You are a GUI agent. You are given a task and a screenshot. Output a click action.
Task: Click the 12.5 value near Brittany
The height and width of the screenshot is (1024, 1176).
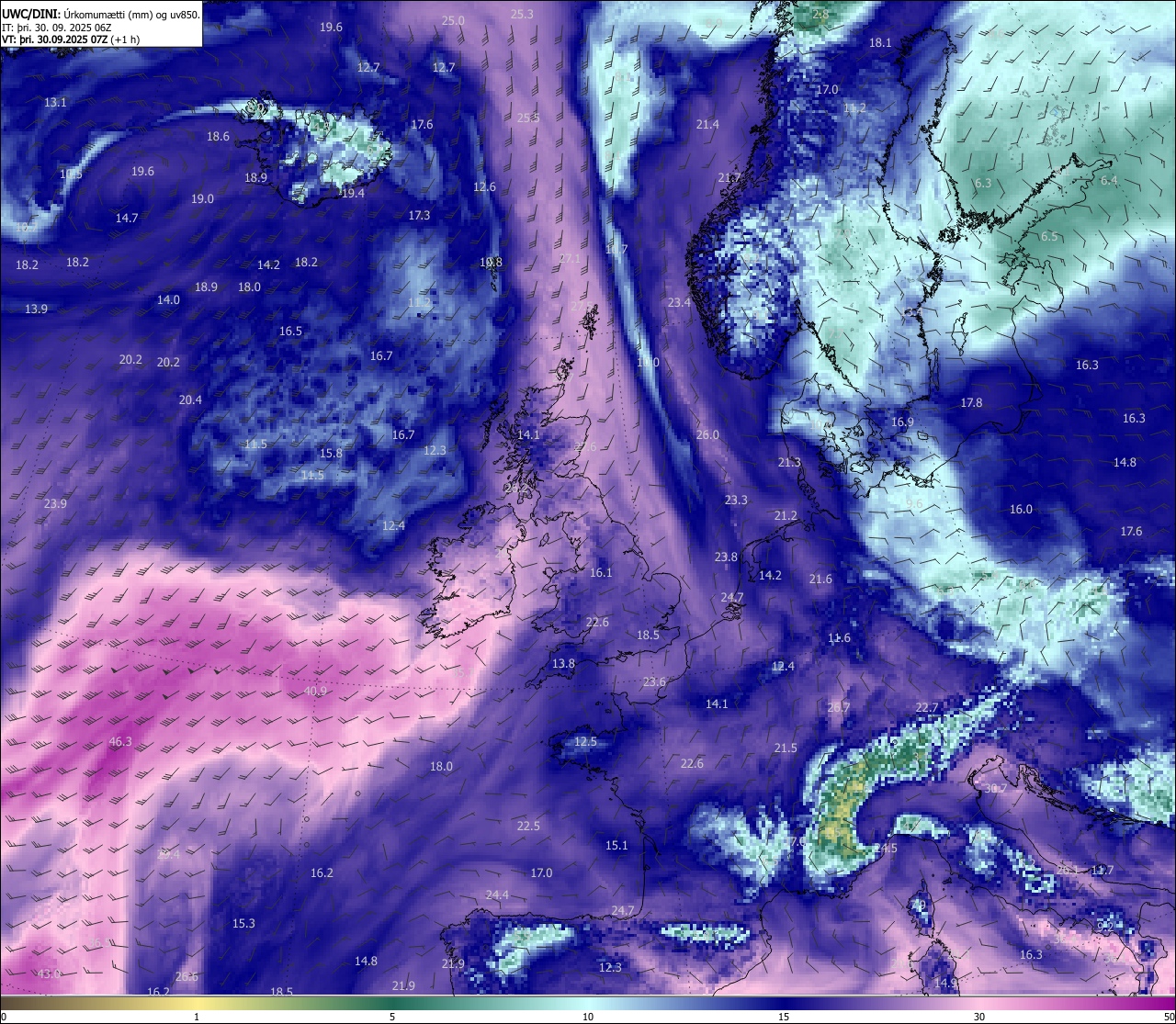pos(585,742)
